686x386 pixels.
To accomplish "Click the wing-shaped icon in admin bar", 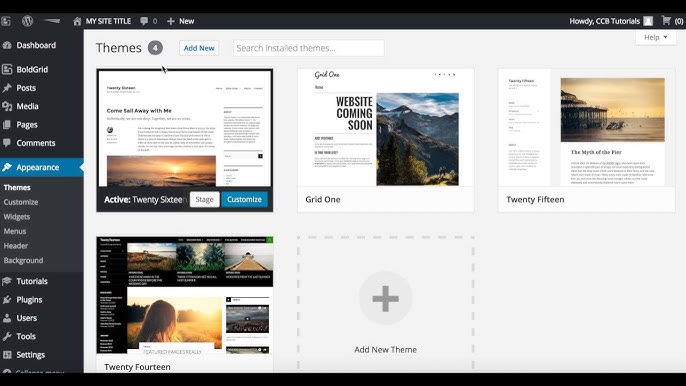I will pyautogui.click(x=52, y=20).
